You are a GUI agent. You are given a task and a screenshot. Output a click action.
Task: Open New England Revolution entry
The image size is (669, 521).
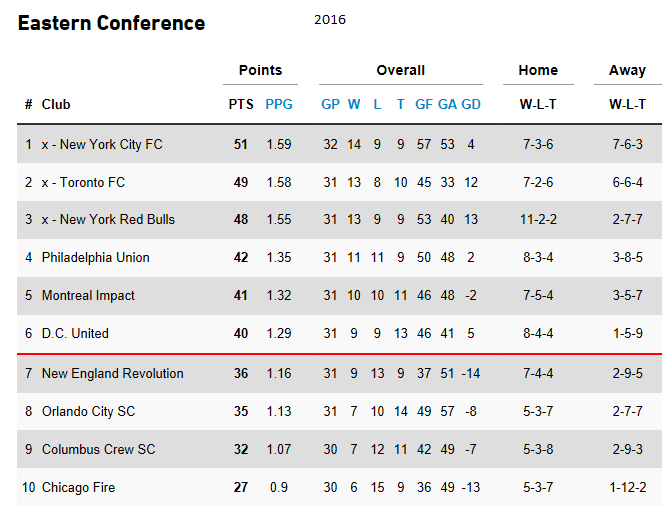113,373
